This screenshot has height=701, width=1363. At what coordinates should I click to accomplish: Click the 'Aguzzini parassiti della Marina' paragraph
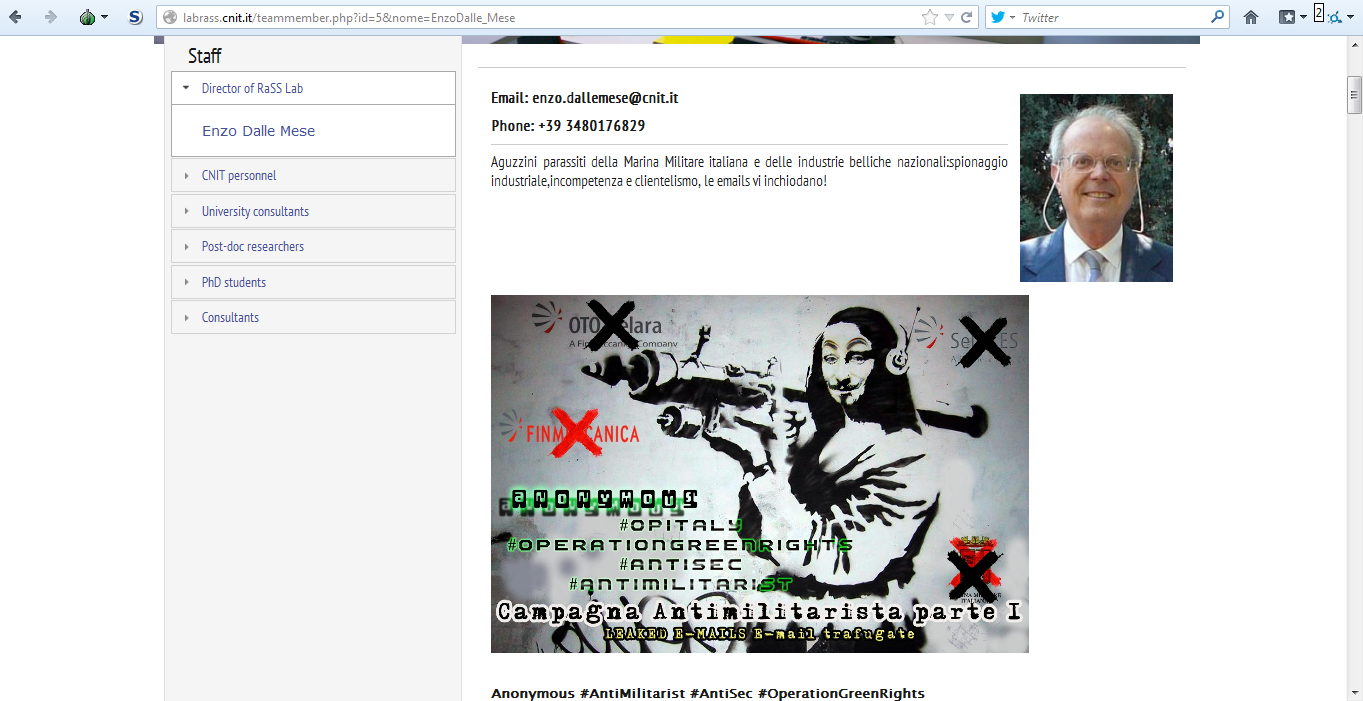pos(749,172)
